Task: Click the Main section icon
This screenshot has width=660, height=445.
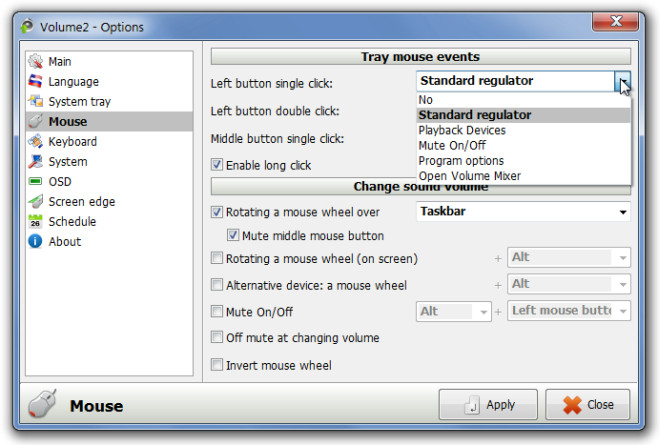Action: pyautogui.click(x=35, y=61)
